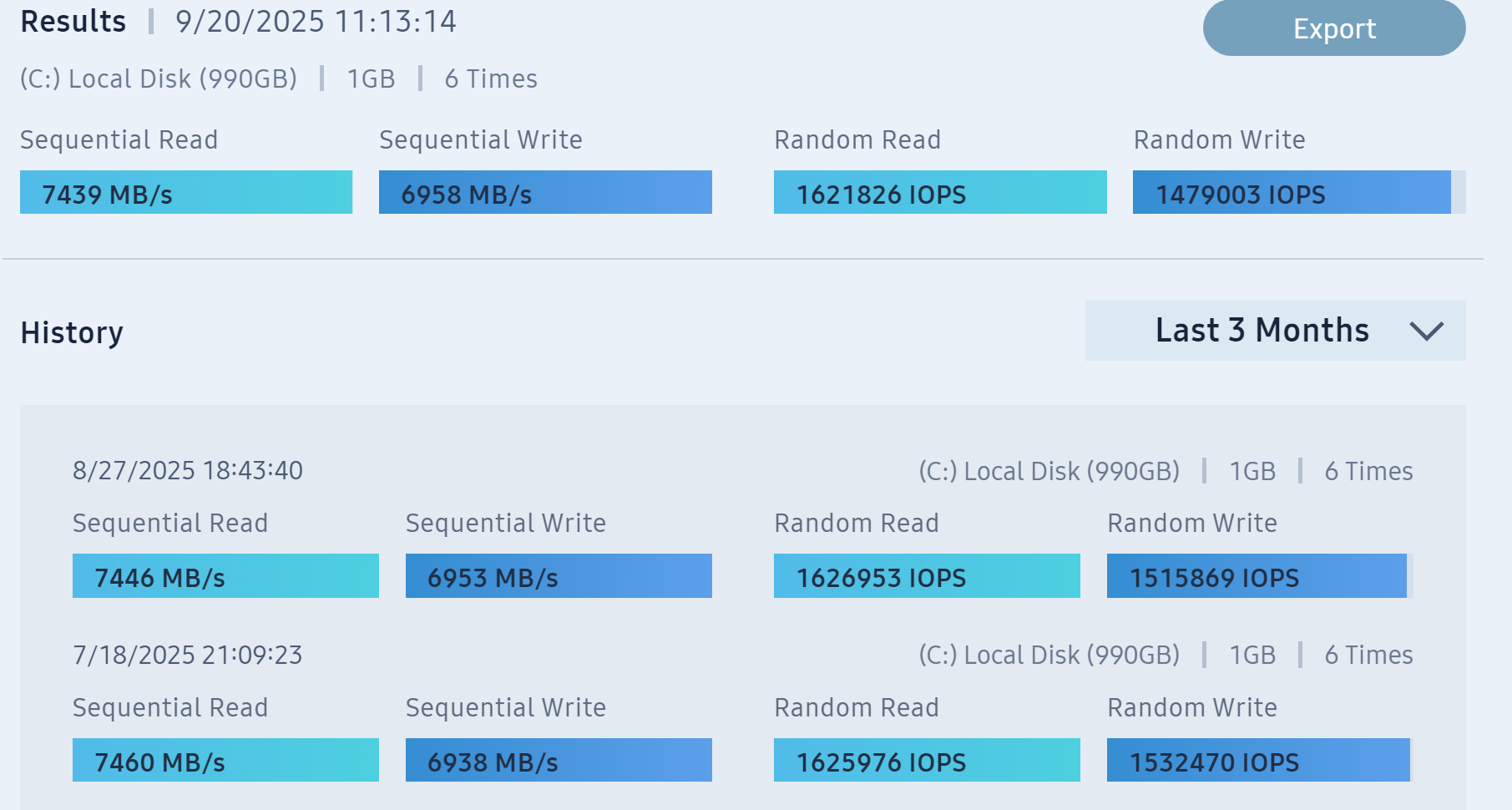Click the Results heading text

(73, 22)
